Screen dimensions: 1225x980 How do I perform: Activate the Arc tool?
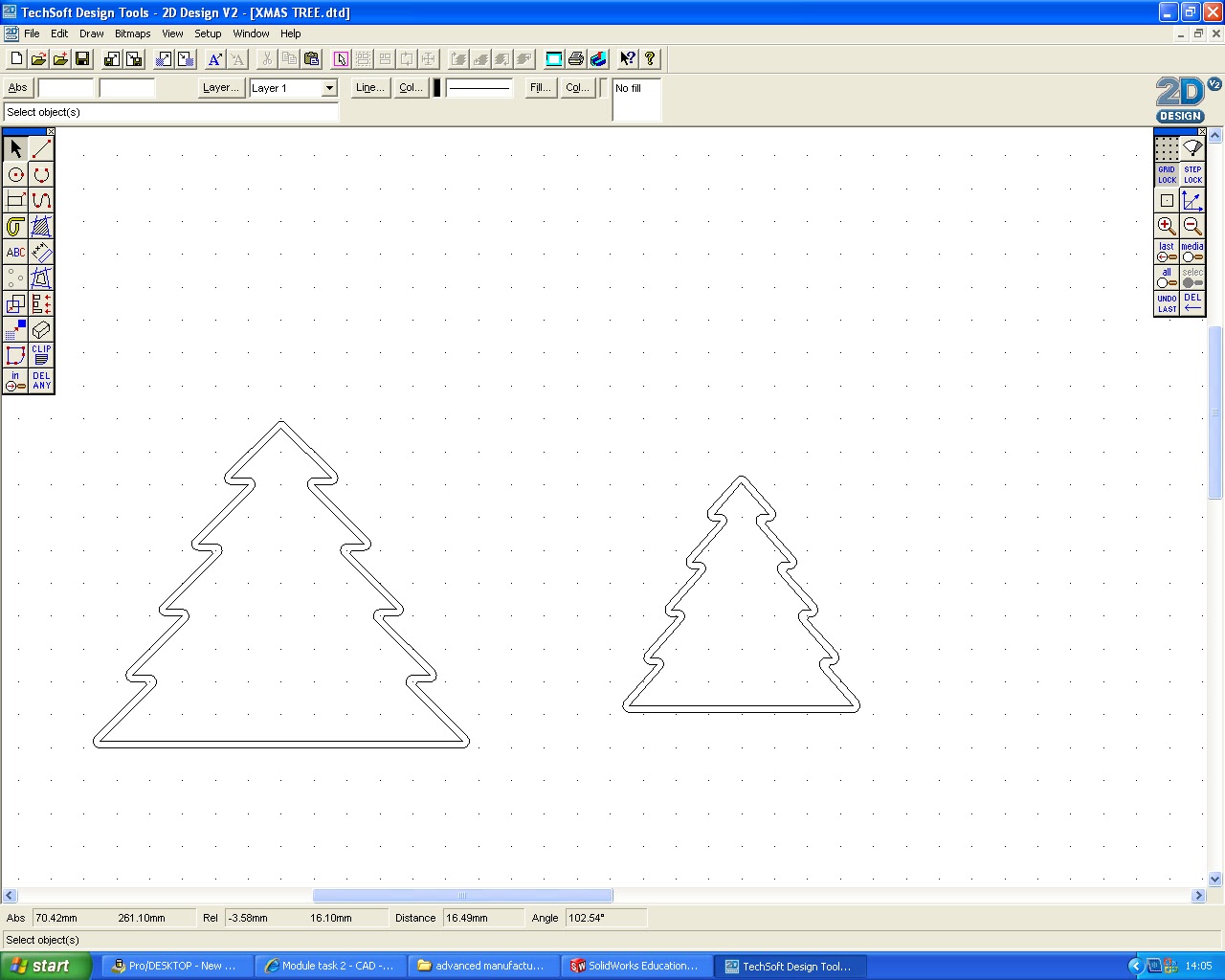click(x=40, y=174)
